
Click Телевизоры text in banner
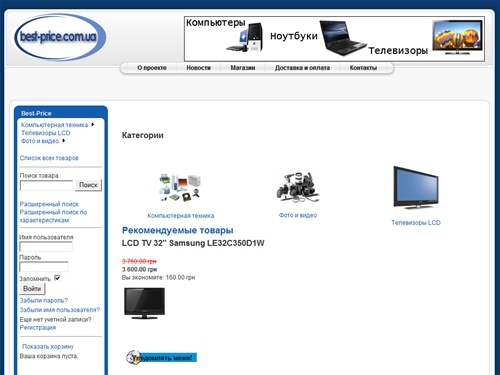point(398,51)
